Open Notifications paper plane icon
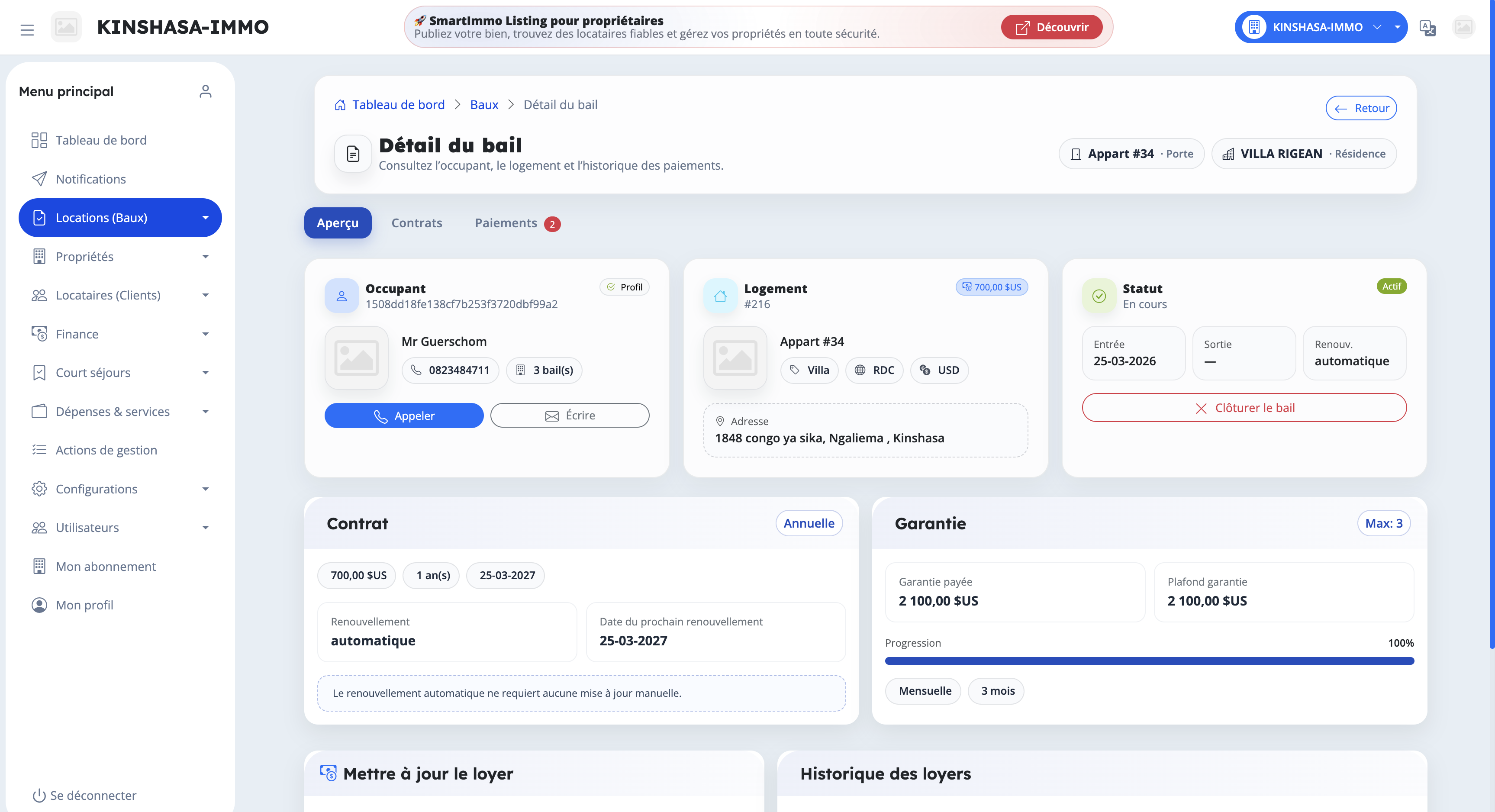 [x=39, y=179]
